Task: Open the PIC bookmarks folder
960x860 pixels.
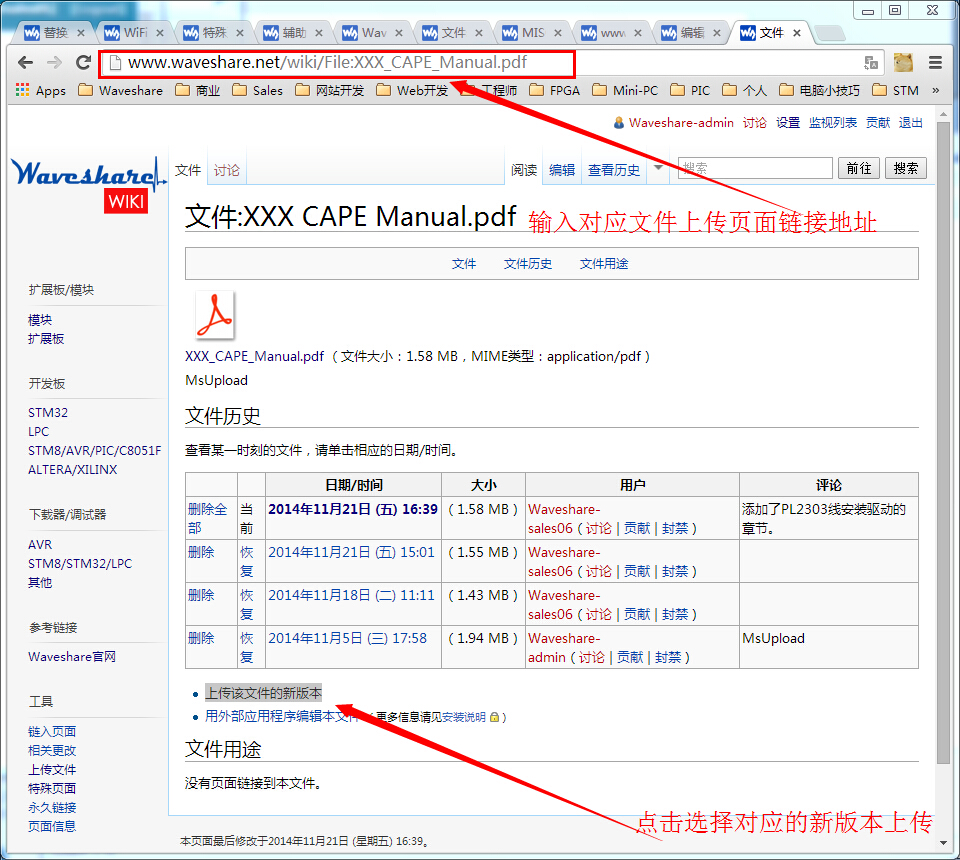Action: click(690, 91)
